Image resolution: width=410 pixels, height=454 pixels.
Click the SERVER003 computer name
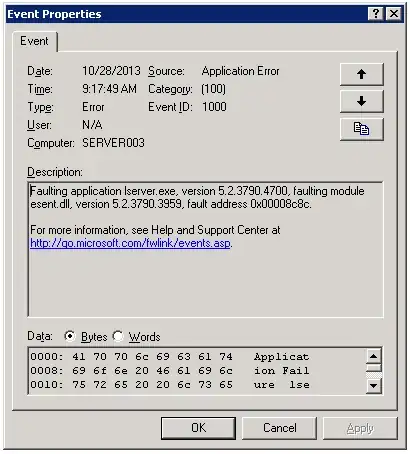[113, 143]
